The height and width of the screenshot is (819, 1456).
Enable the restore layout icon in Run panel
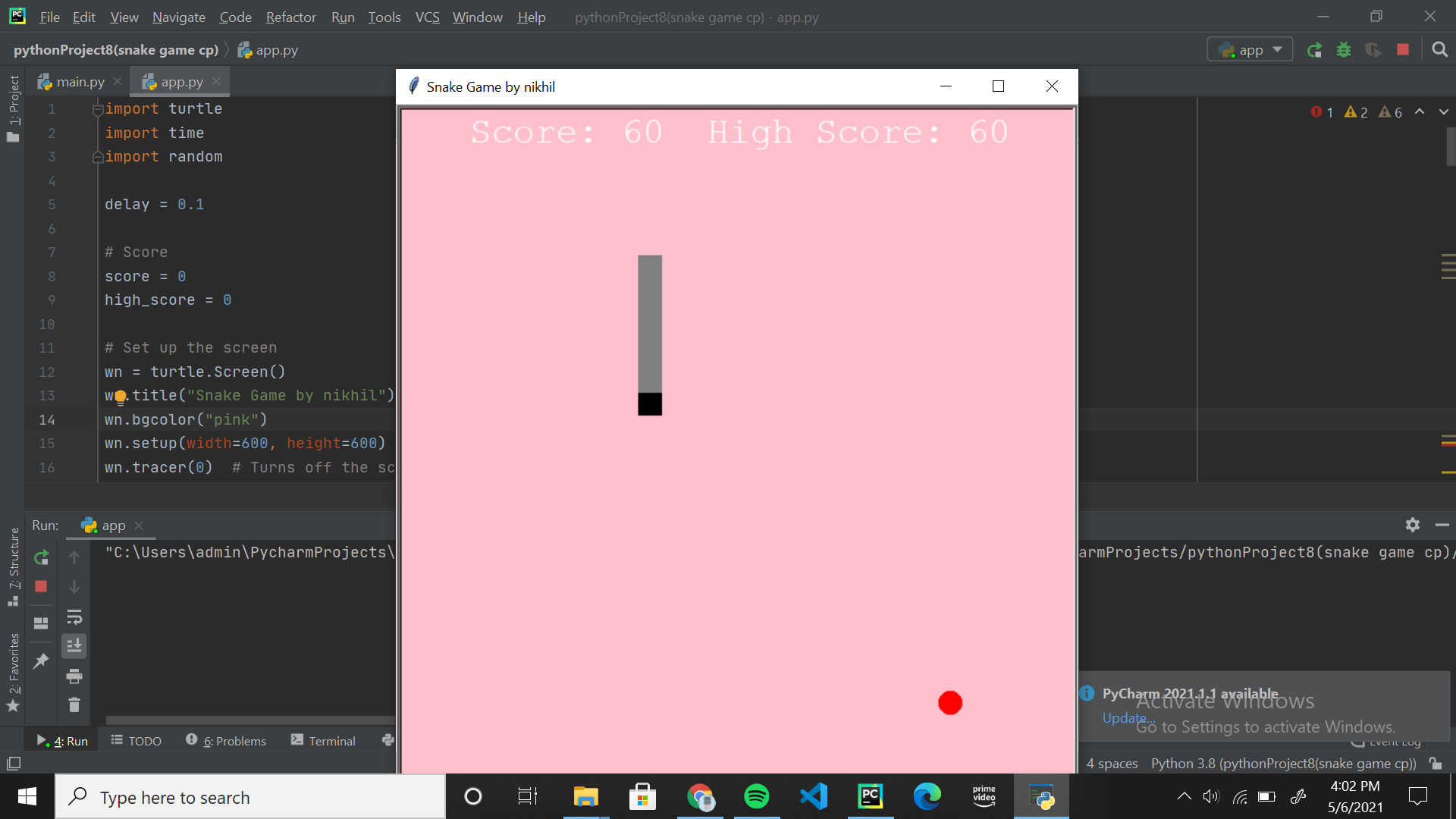41,623
